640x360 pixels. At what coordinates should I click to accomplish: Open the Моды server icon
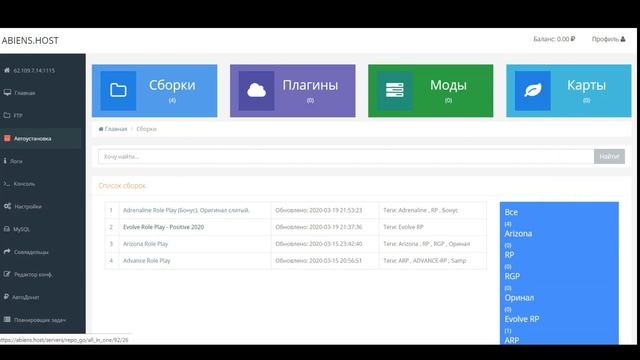click(394, 91)
